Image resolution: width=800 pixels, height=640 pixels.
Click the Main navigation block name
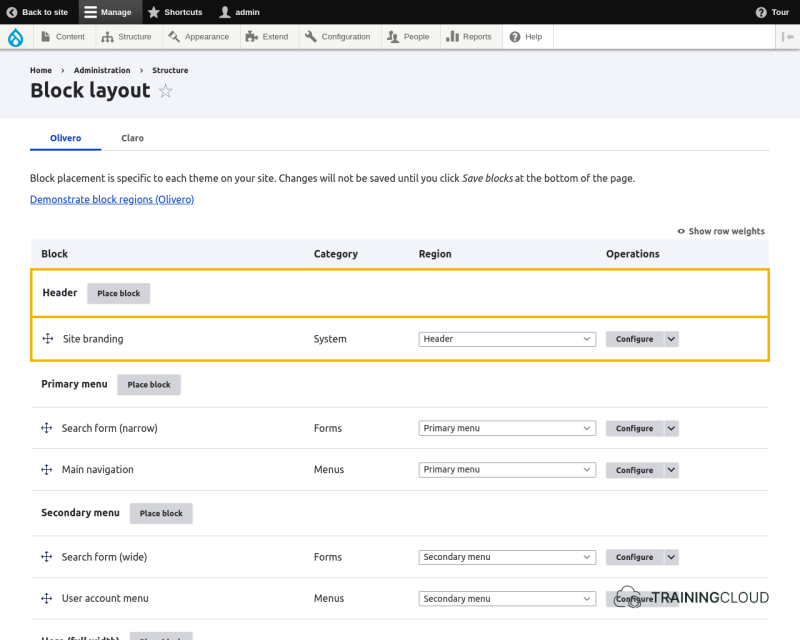[97, 470]
